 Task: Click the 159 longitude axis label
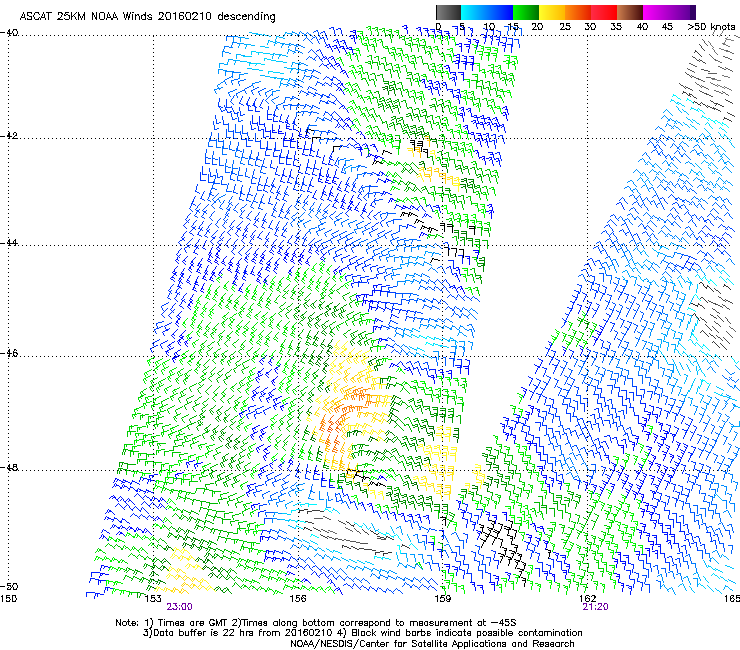(442, 599)
